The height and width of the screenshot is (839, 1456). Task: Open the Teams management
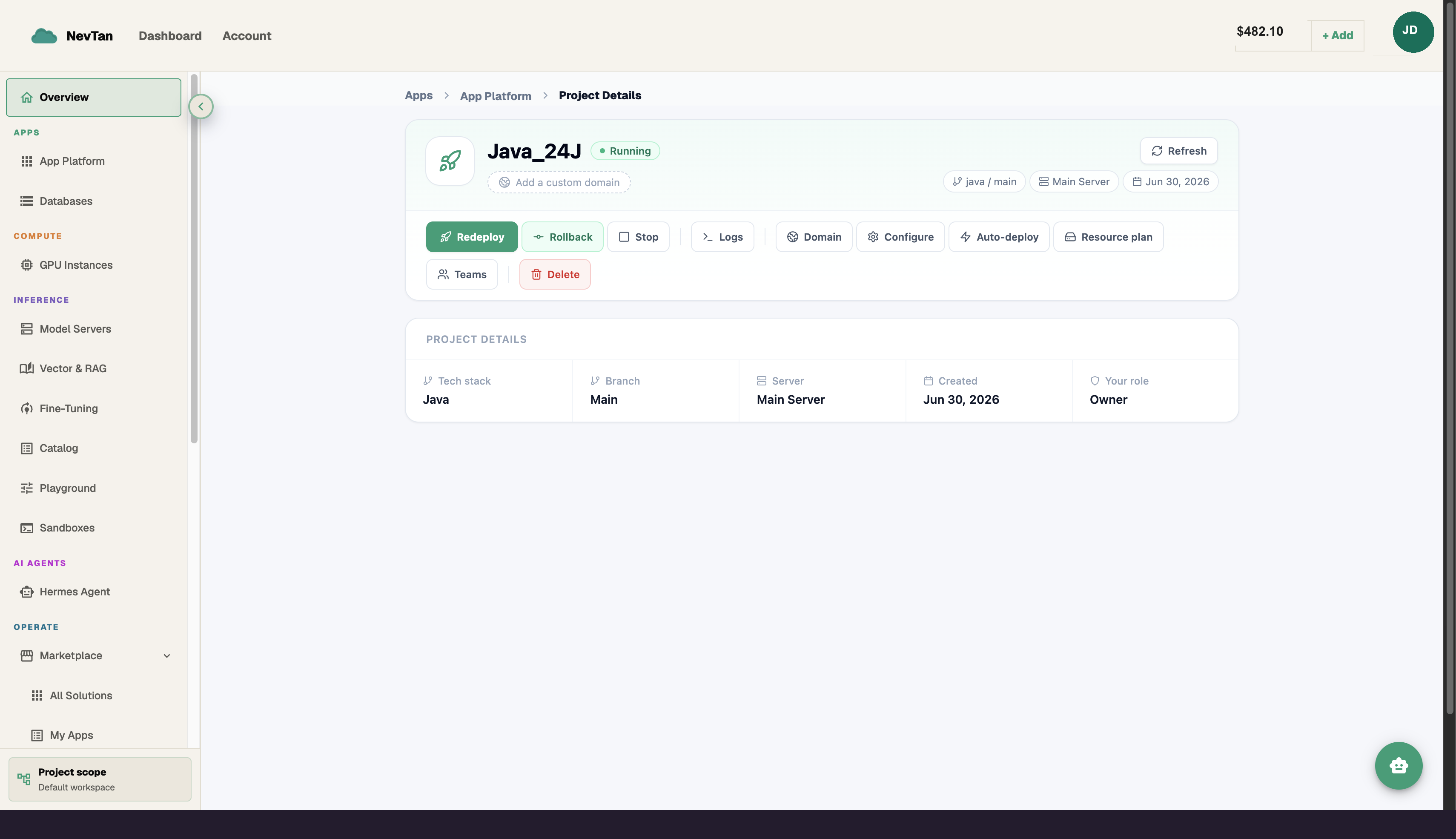pyautogui.click(x=462, y=274)
